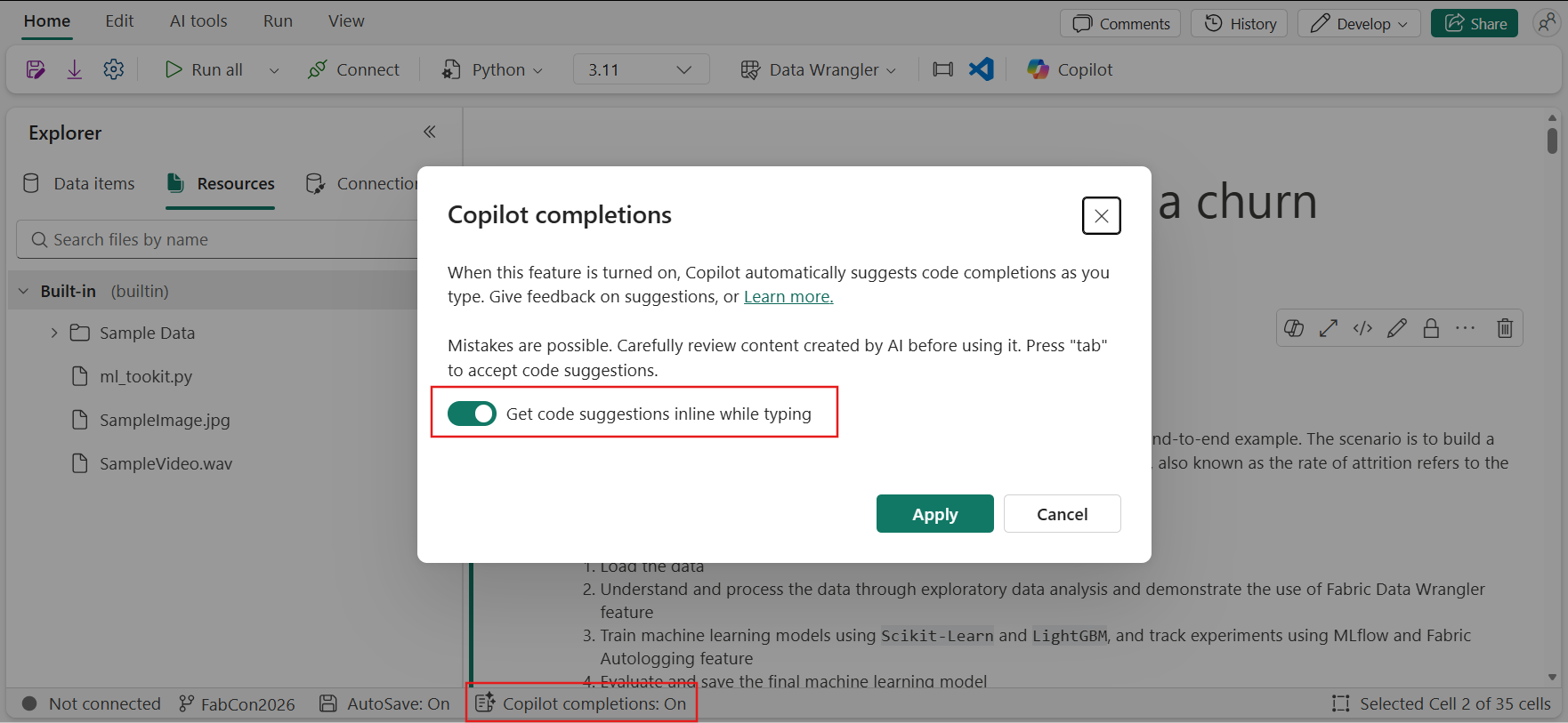1568x723 pixels.
Task: Click the Apply button
Action: click(934, 514)
